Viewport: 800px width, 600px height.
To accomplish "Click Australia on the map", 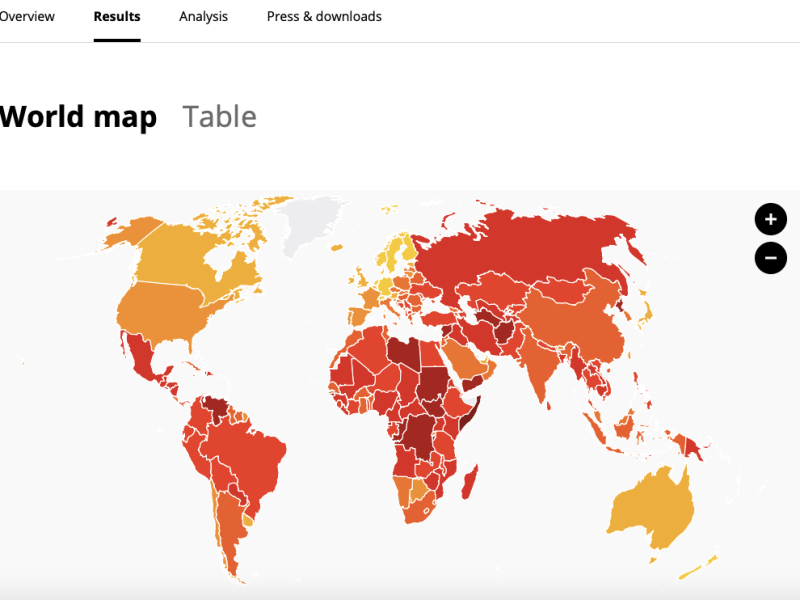I will [x=655, y=500].
